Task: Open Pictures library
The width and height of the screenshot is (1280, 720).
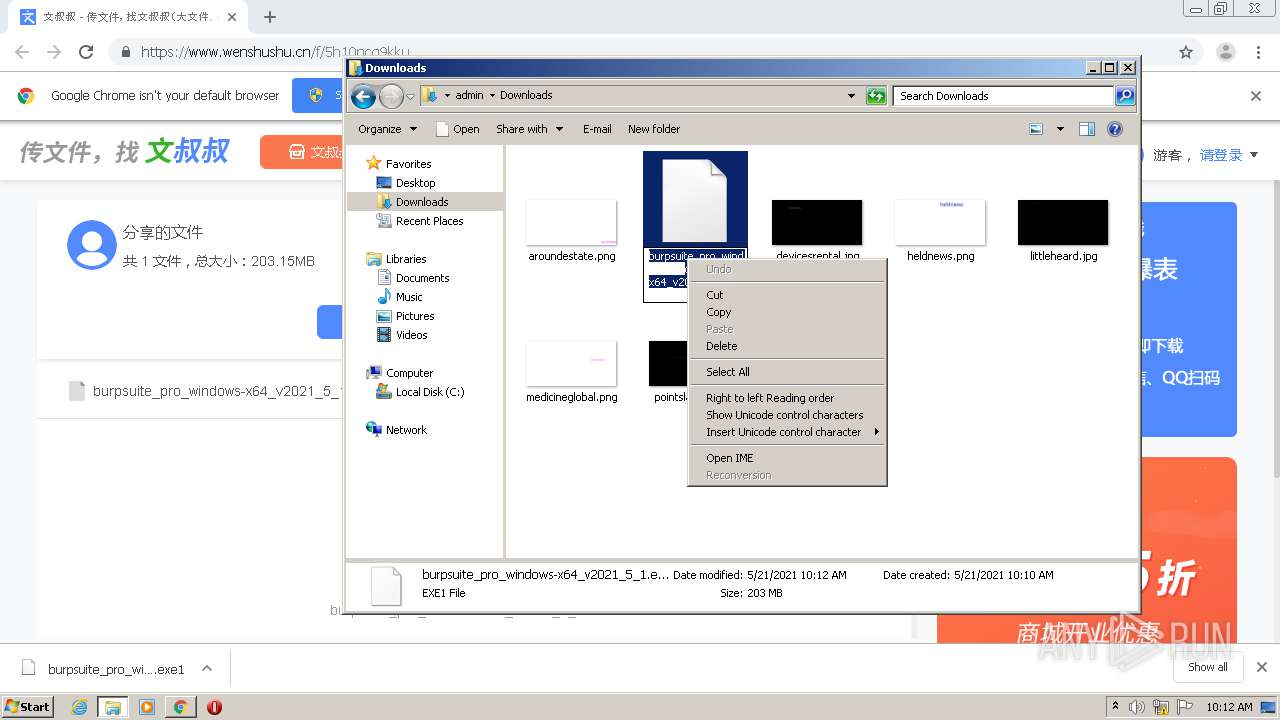Action: pyautogui.click(x=415, y=316)
